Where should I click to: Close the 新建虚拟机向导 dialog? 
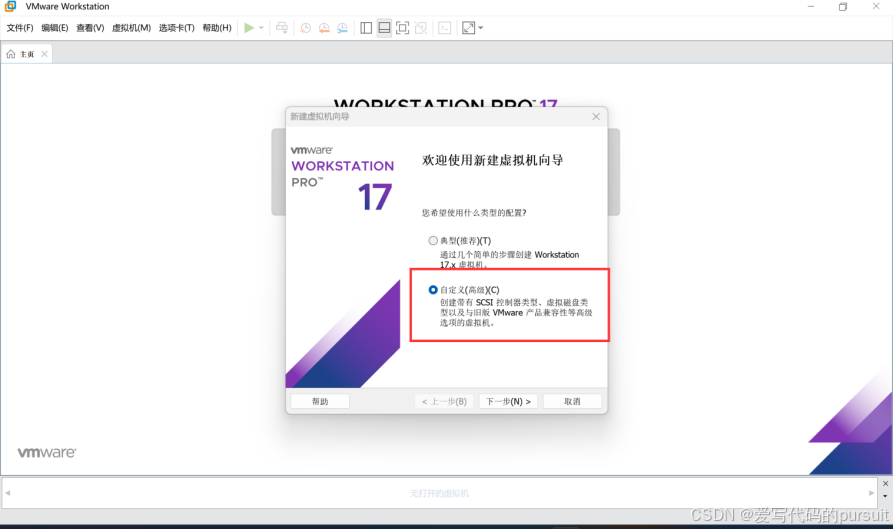coord(596,117)
